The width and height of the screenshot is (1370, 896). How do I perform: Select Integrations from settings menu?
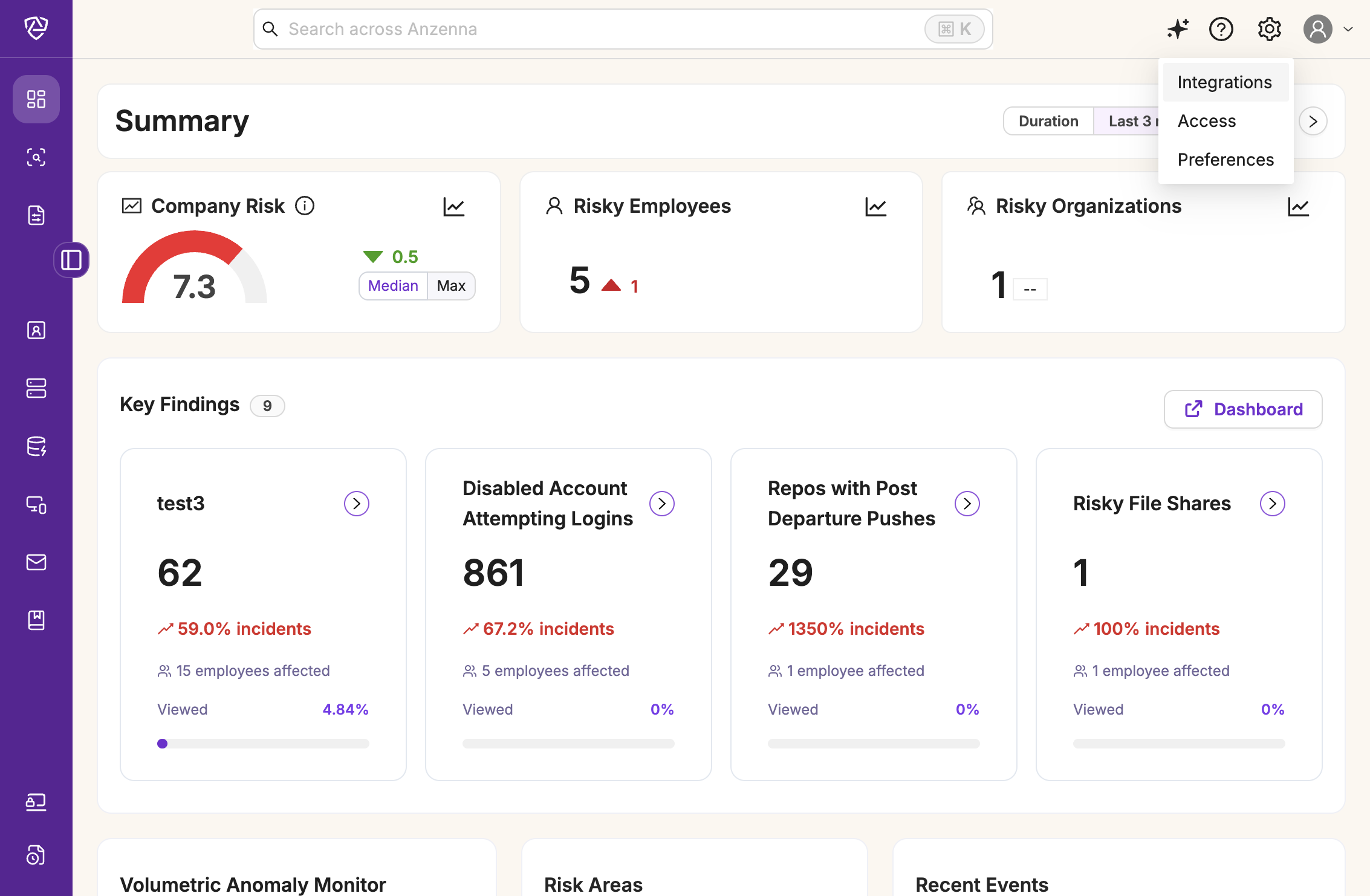click(x=1225, y=82)
